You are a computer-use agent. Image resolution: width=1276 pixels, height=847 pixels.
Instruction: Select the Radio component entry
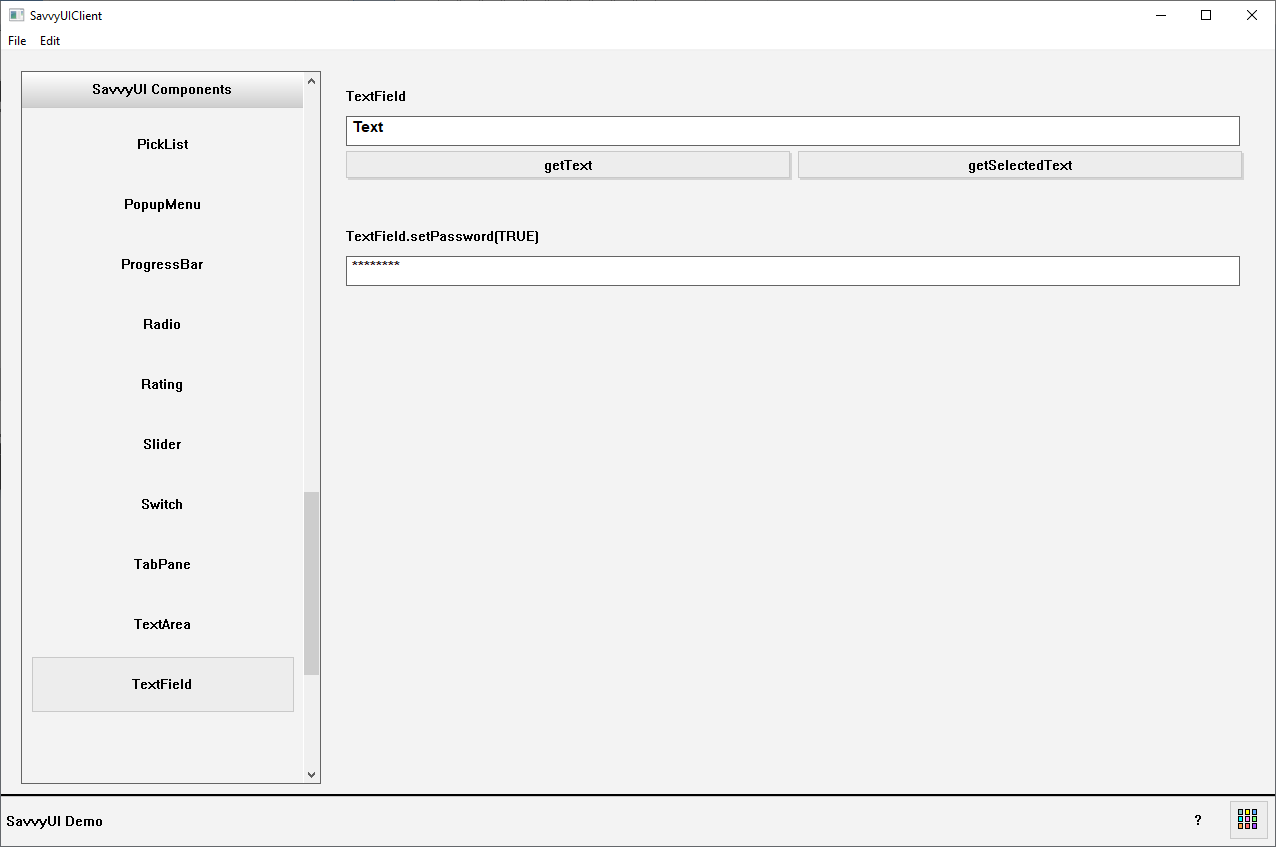162,325
